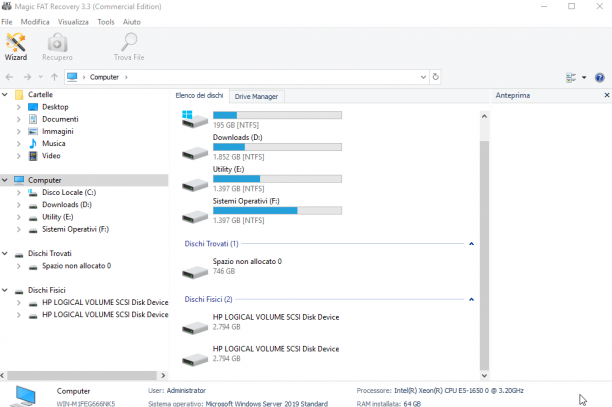612x407 pixels.
Task: Open the Tools menu
Action: (106, 22)
